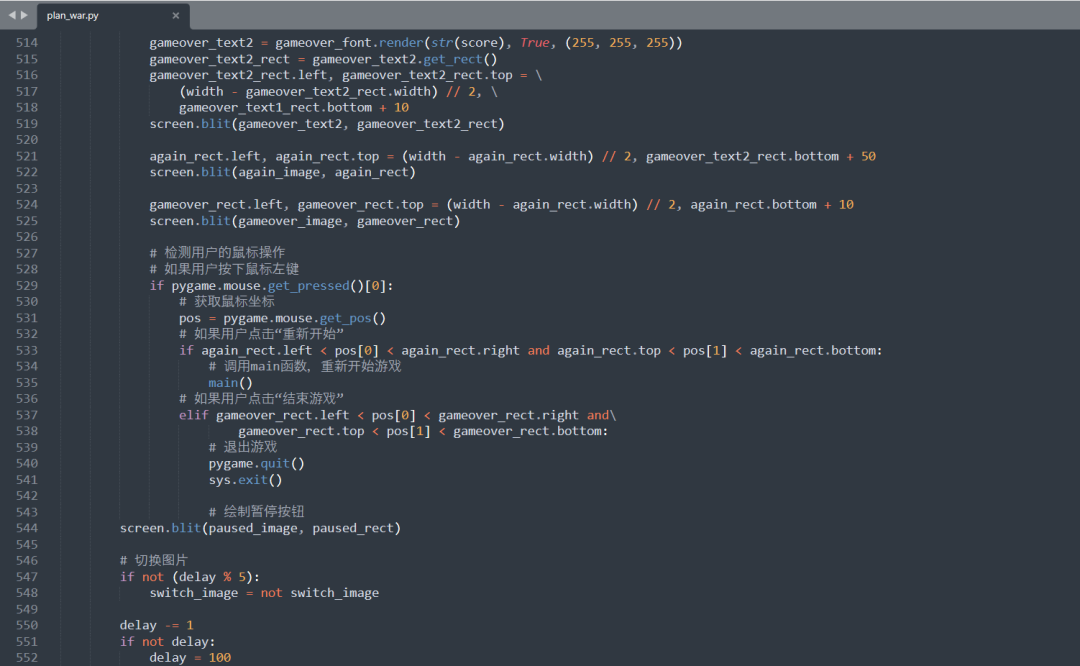Click the True keyword on line 514
Viewport: 1080px width, 666px height.
[535, 42]
